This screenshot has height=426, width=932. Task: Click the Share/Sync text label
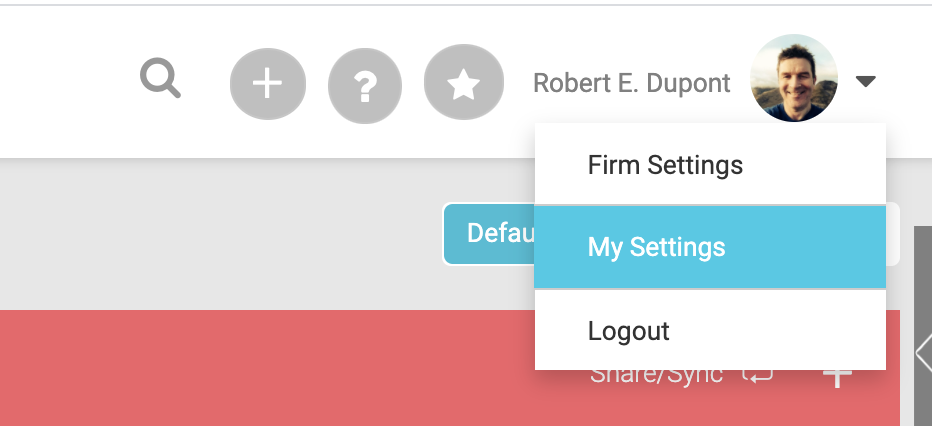pyautogui.click(x=656, y=375)
